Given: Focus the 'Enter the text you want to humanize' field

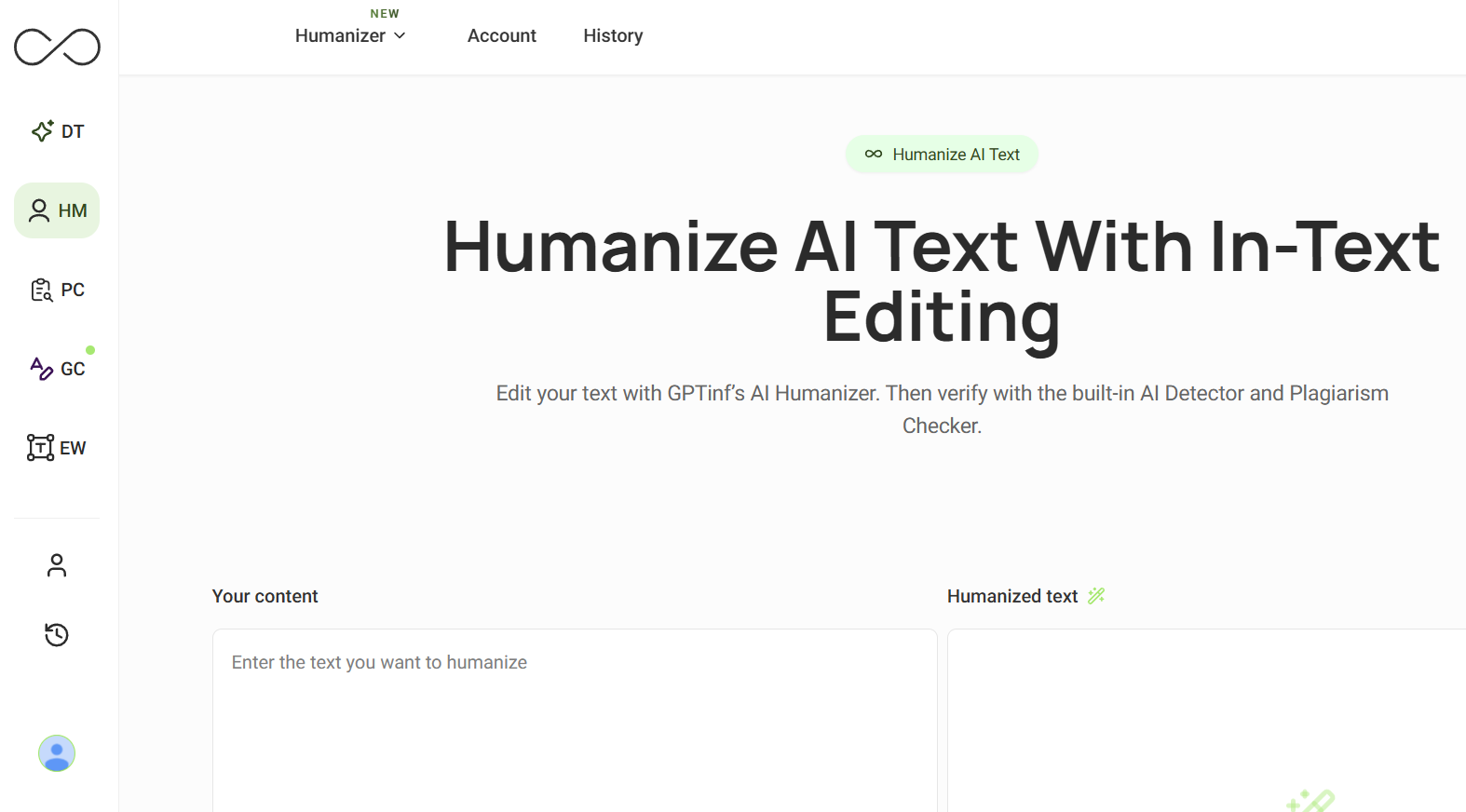Looking at the screenshot, I should click(575, 721).
